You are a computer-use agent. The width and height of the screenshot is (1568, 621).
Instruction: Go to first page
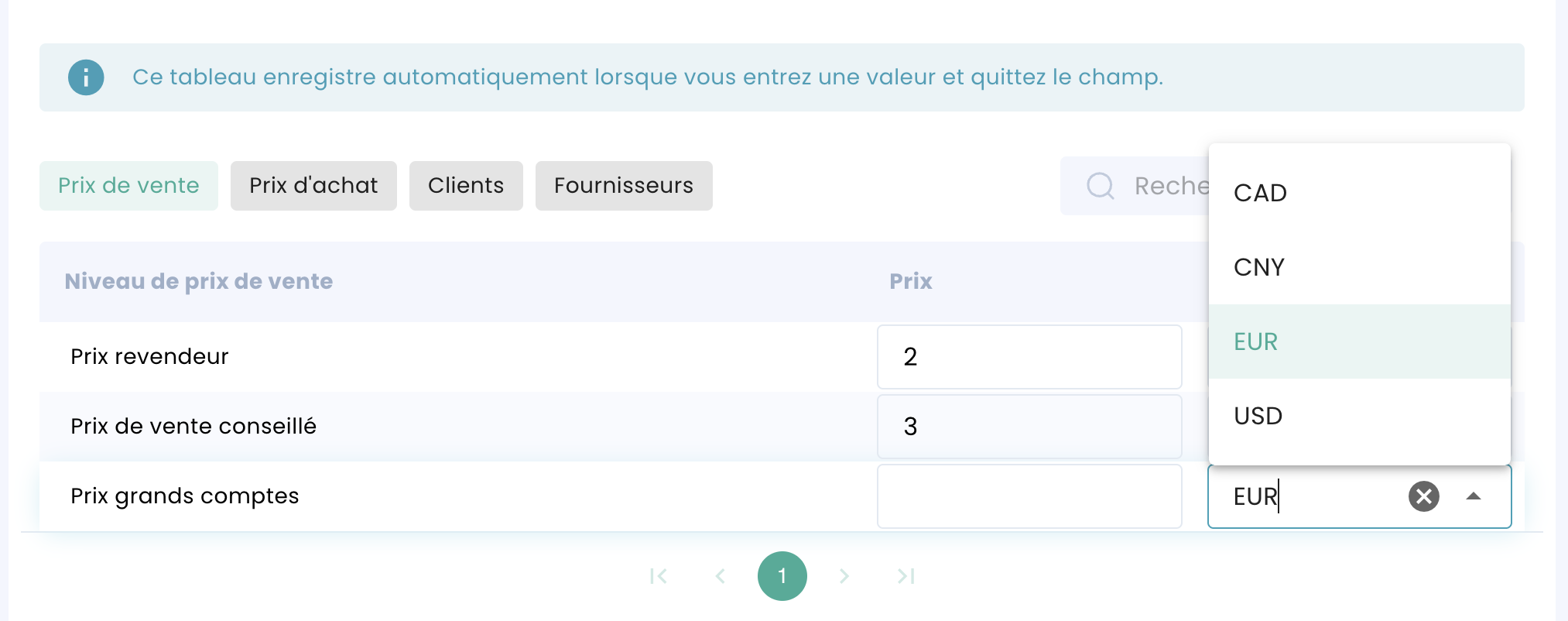[659, 576]
